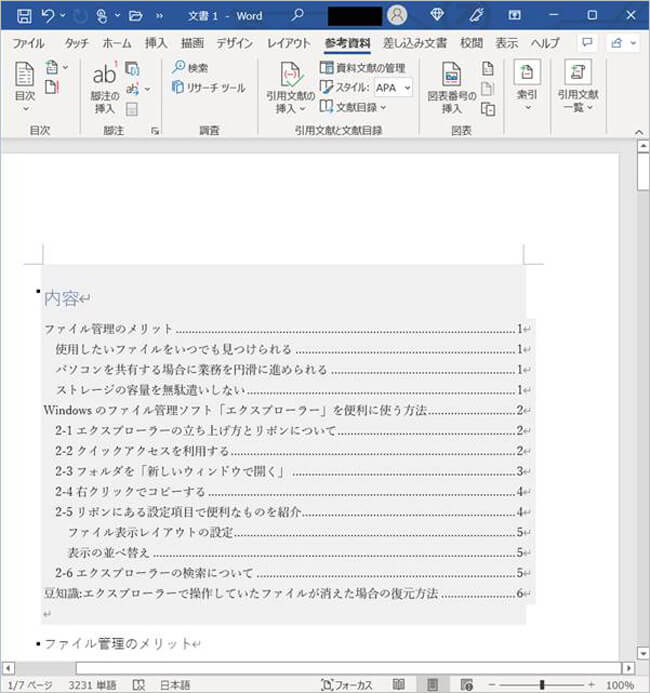Open the comments icon in ribbon
The image size is (650, 693).
[587, 43]
